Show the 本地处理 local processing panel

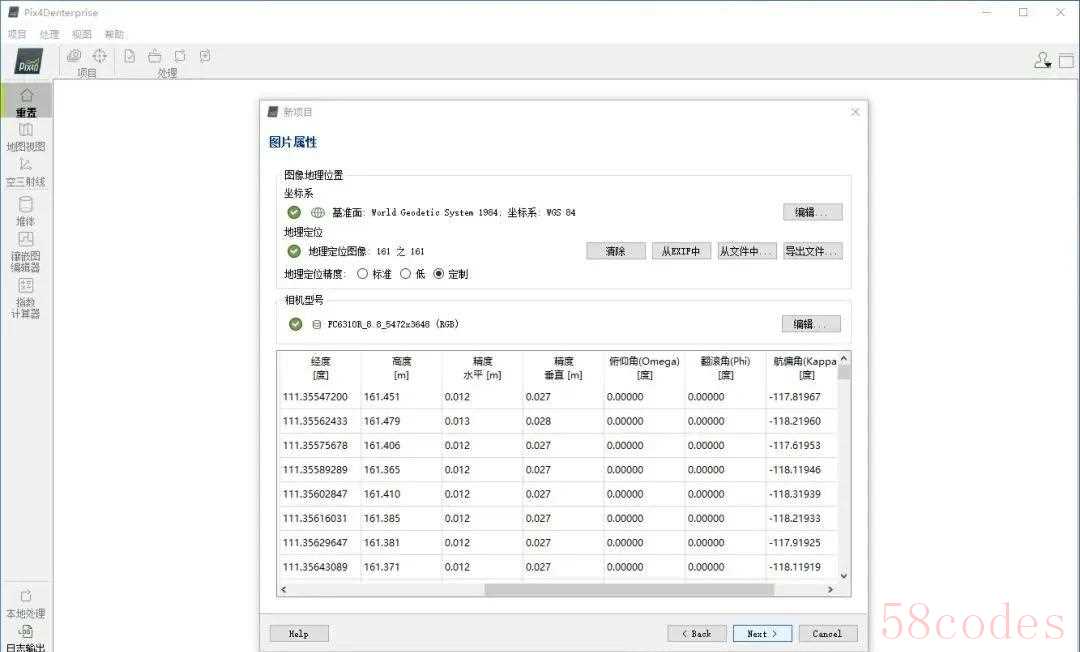pos(25,604)
